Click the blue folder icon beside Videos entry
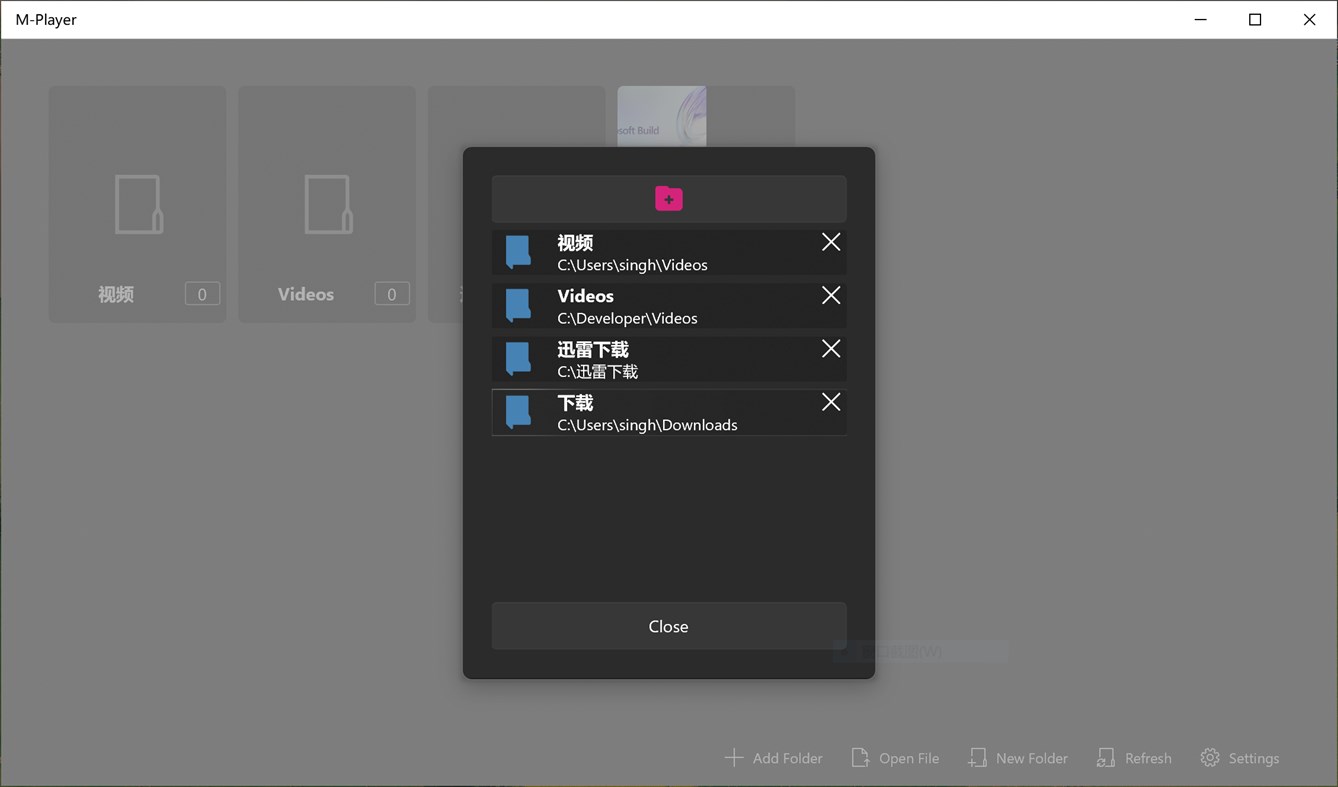 click(x=517, y=305)
